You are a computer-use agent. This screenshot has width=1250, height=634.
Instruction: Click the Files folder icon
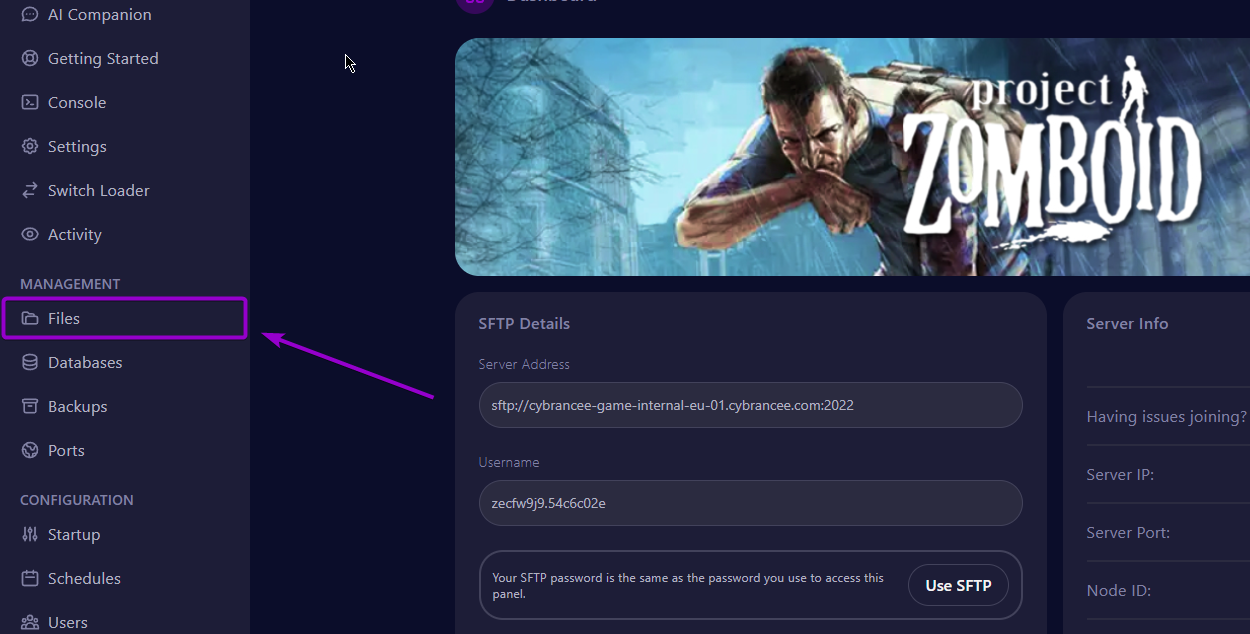[30, 319]
